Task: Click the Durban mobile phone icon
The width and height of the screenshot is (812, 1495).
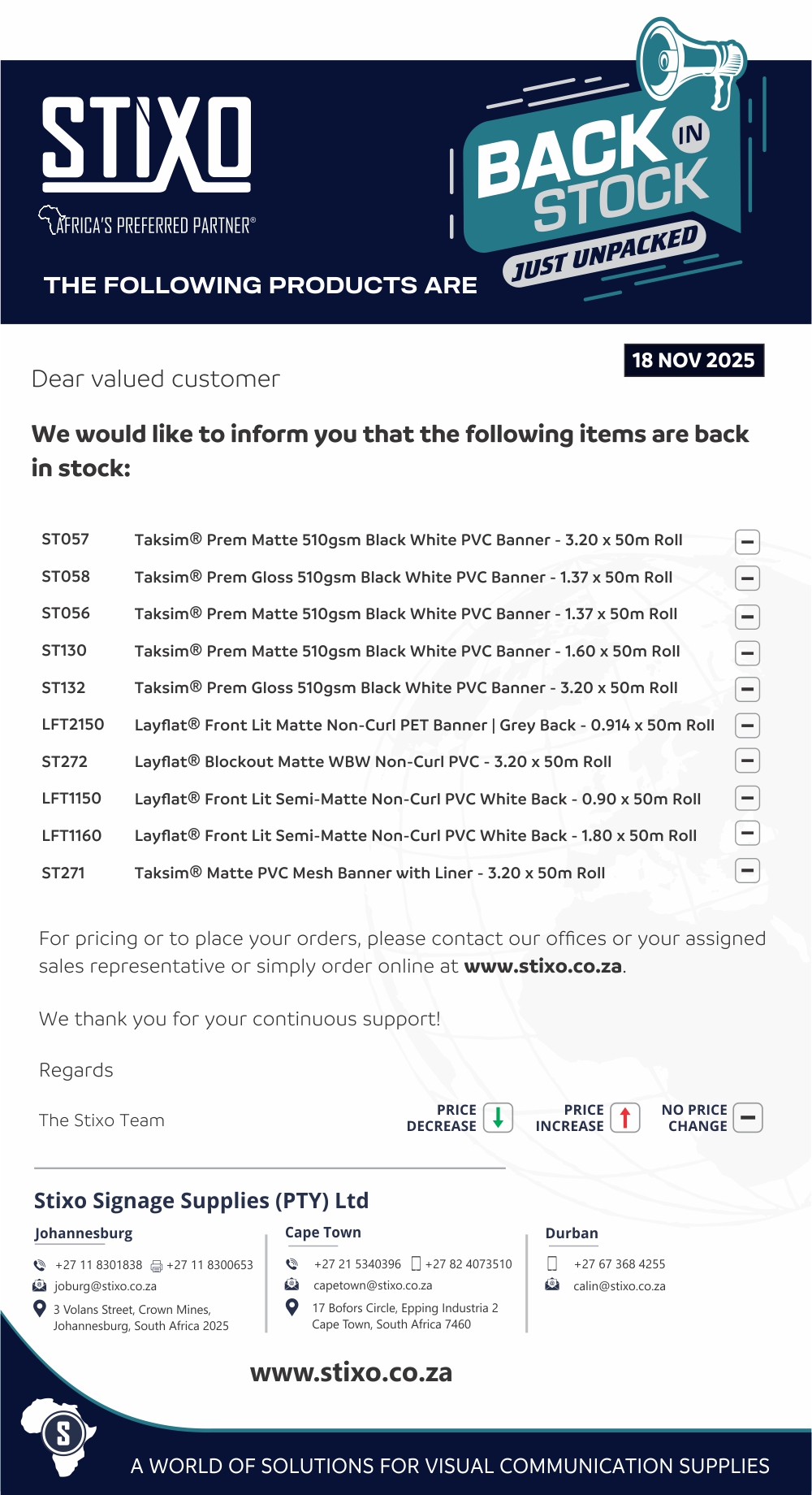Action: pos(552,1263)
